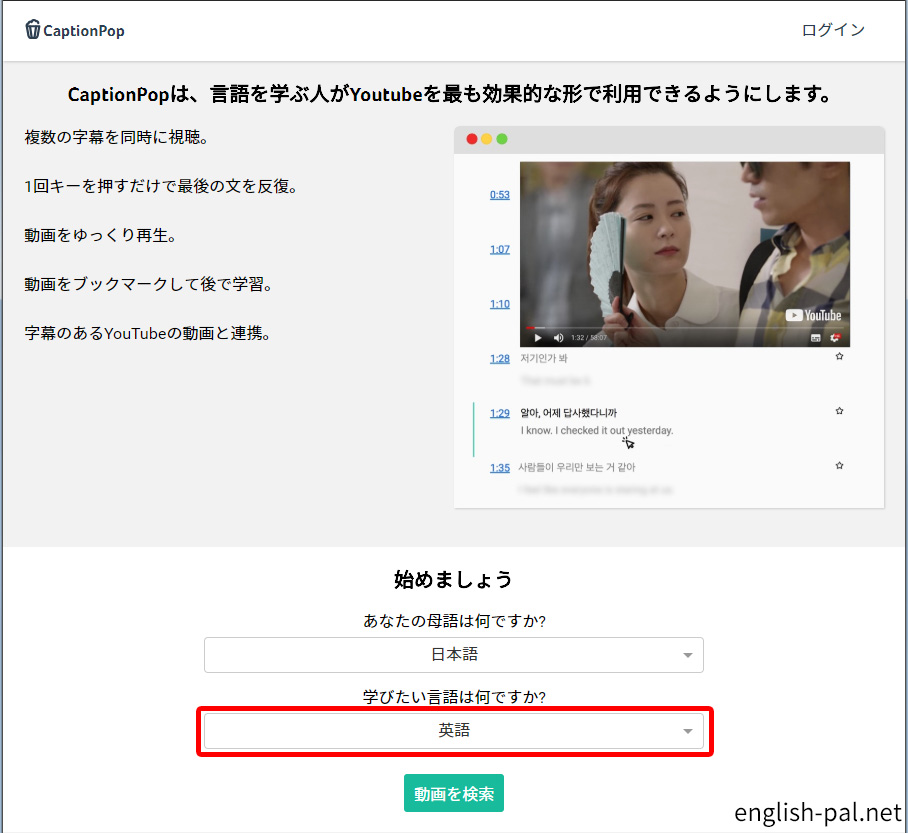Image resolution: width=908 pixels, height=833 pixels.
Task: Open the 日本語 native language dropdown
Action: (x=453, y=655)
